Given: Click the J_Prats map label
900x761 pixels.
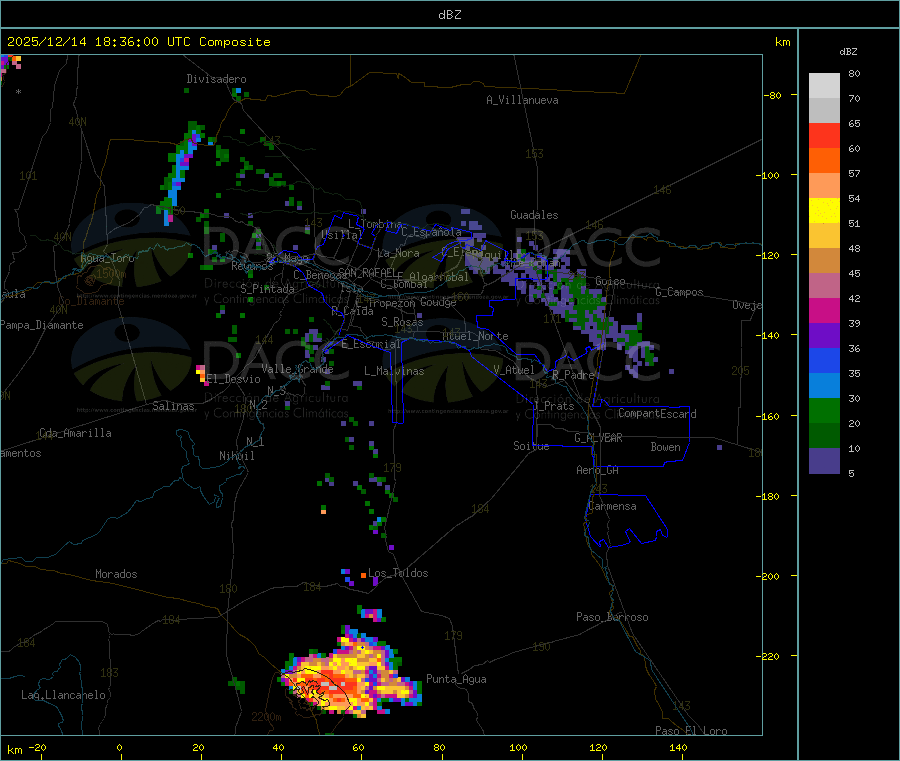Looking at the screenshot, I should (554, 406).
